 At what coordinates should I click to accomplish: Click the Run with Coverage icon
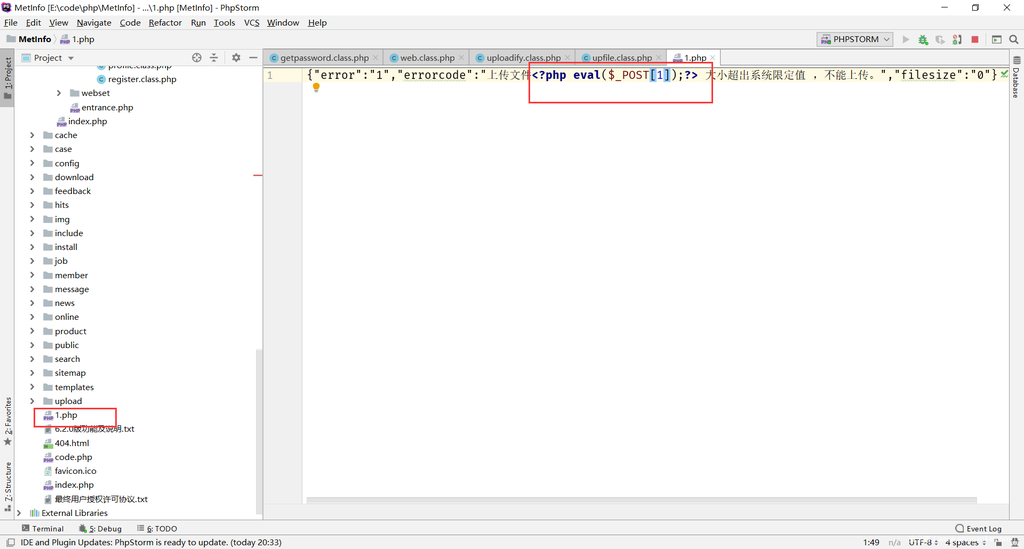click(x=940, y=40)
